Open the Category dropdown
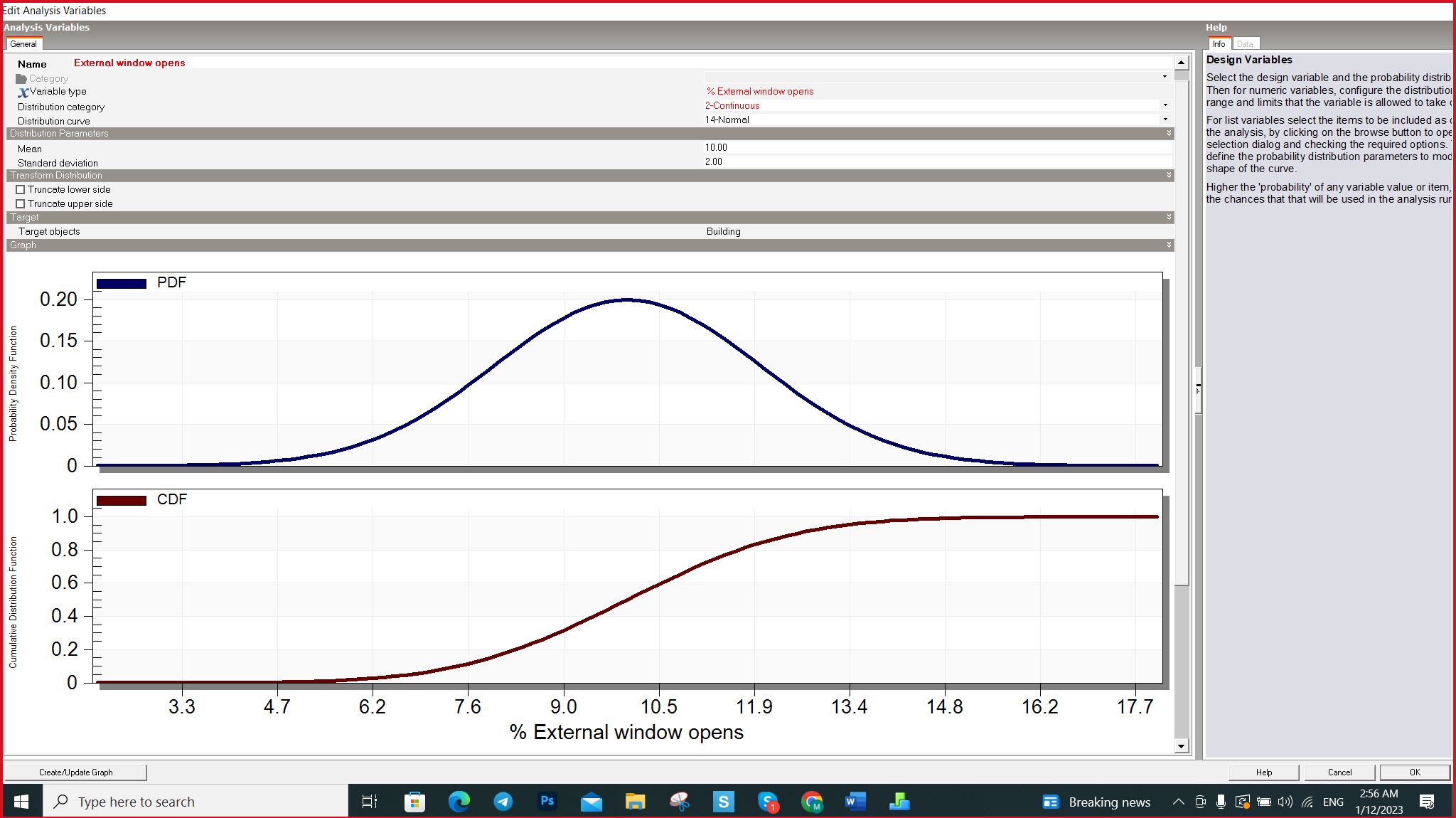Screen dimensions: 1456x818 (1165, 77)
